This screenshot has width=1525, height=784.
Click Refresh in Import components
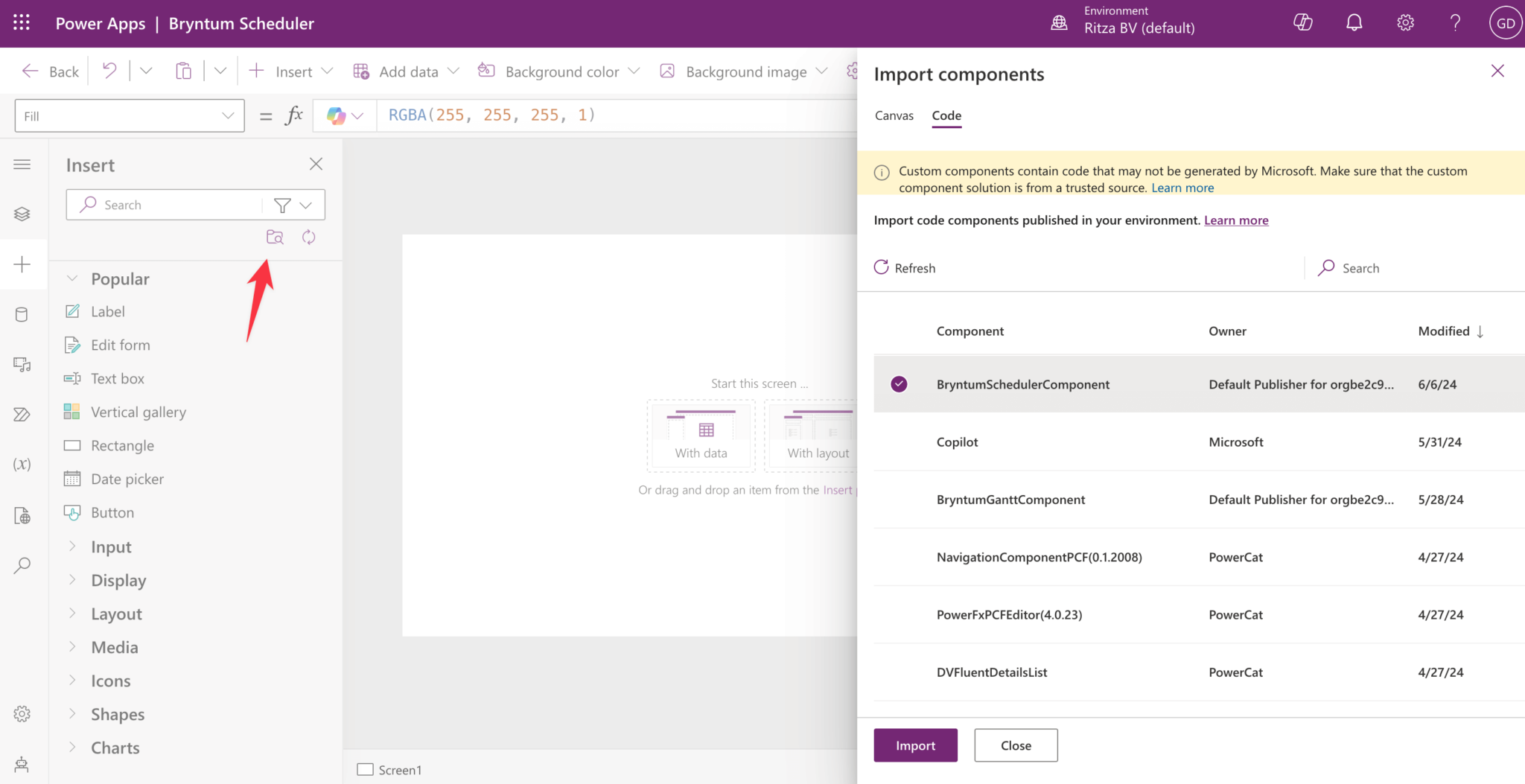(905, 268)
